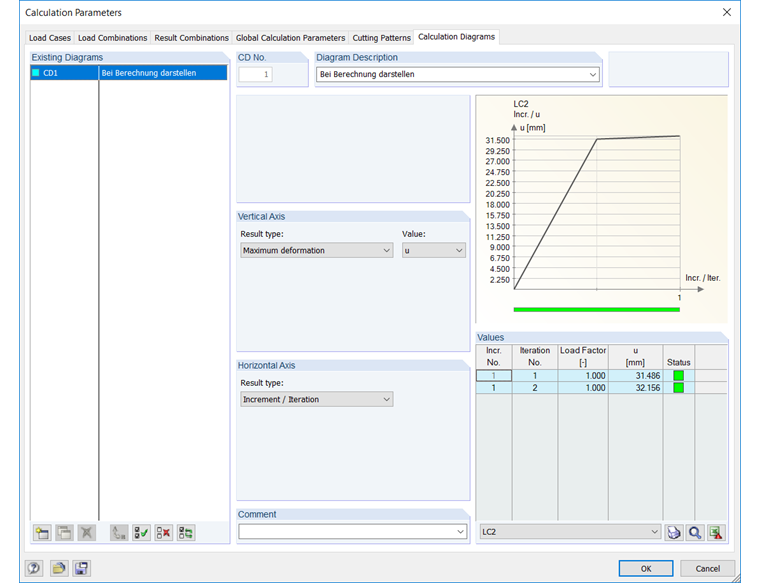Open the Horizontal Axis Result type dropdown
Viewport: 760px width, 583px height.
tap(317, 399)
